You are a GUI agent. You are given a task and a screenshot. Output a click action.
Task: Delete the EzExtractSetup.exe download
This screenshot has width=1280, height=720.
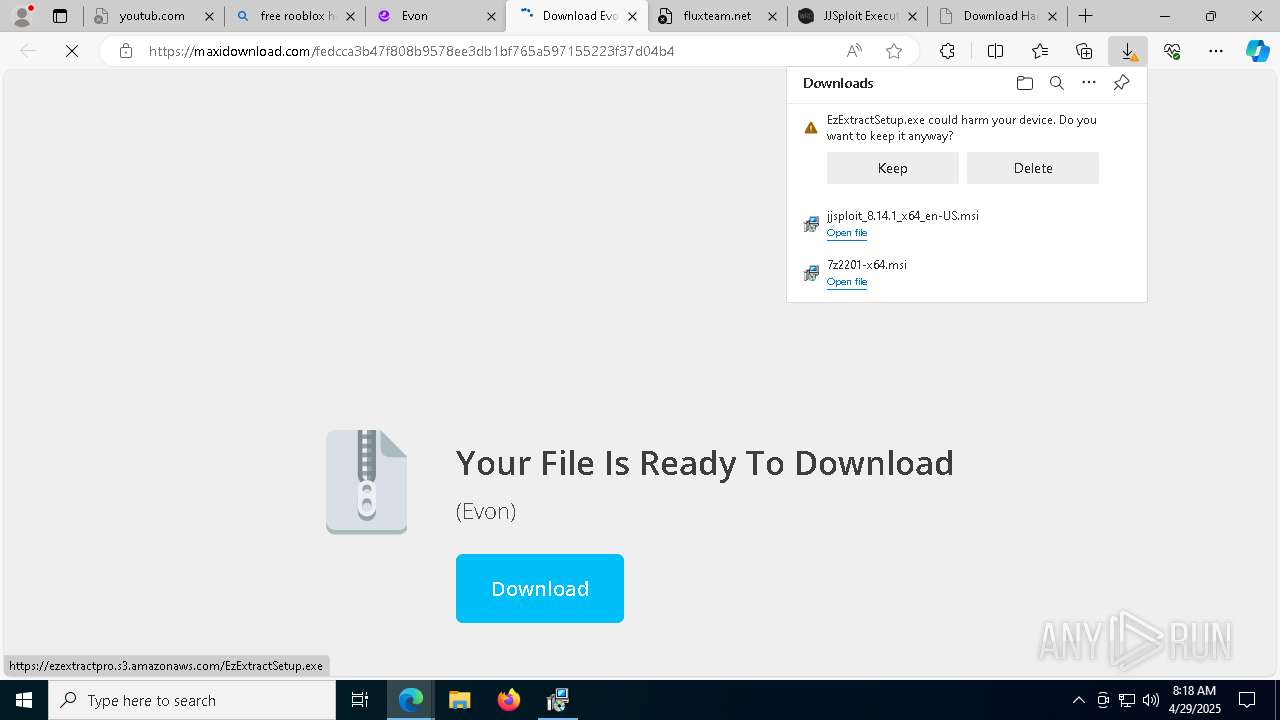pyautogui.click(x=1033, y=168)
